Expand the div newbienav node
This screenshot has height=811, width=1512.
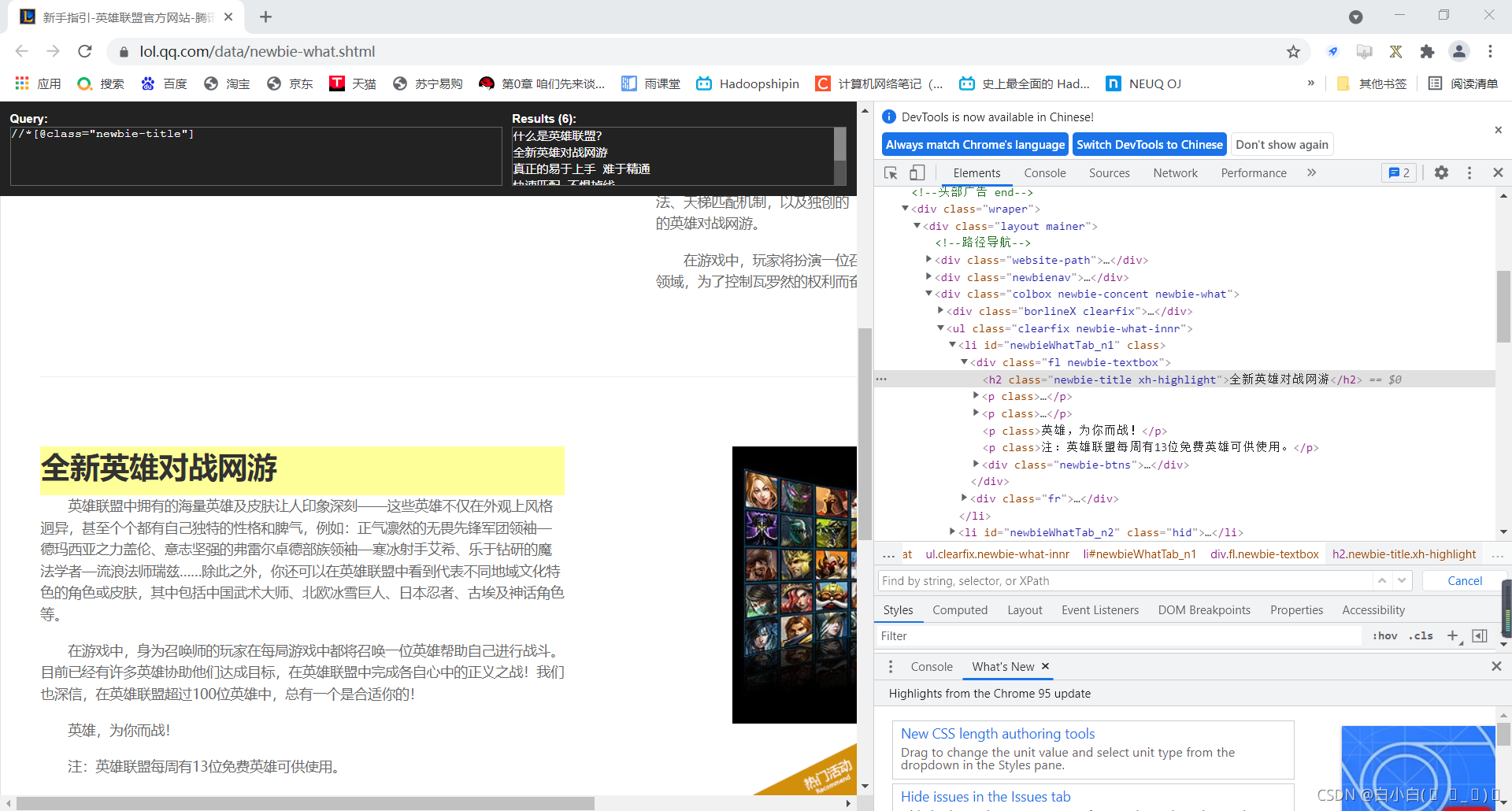[x=928, y=276]
